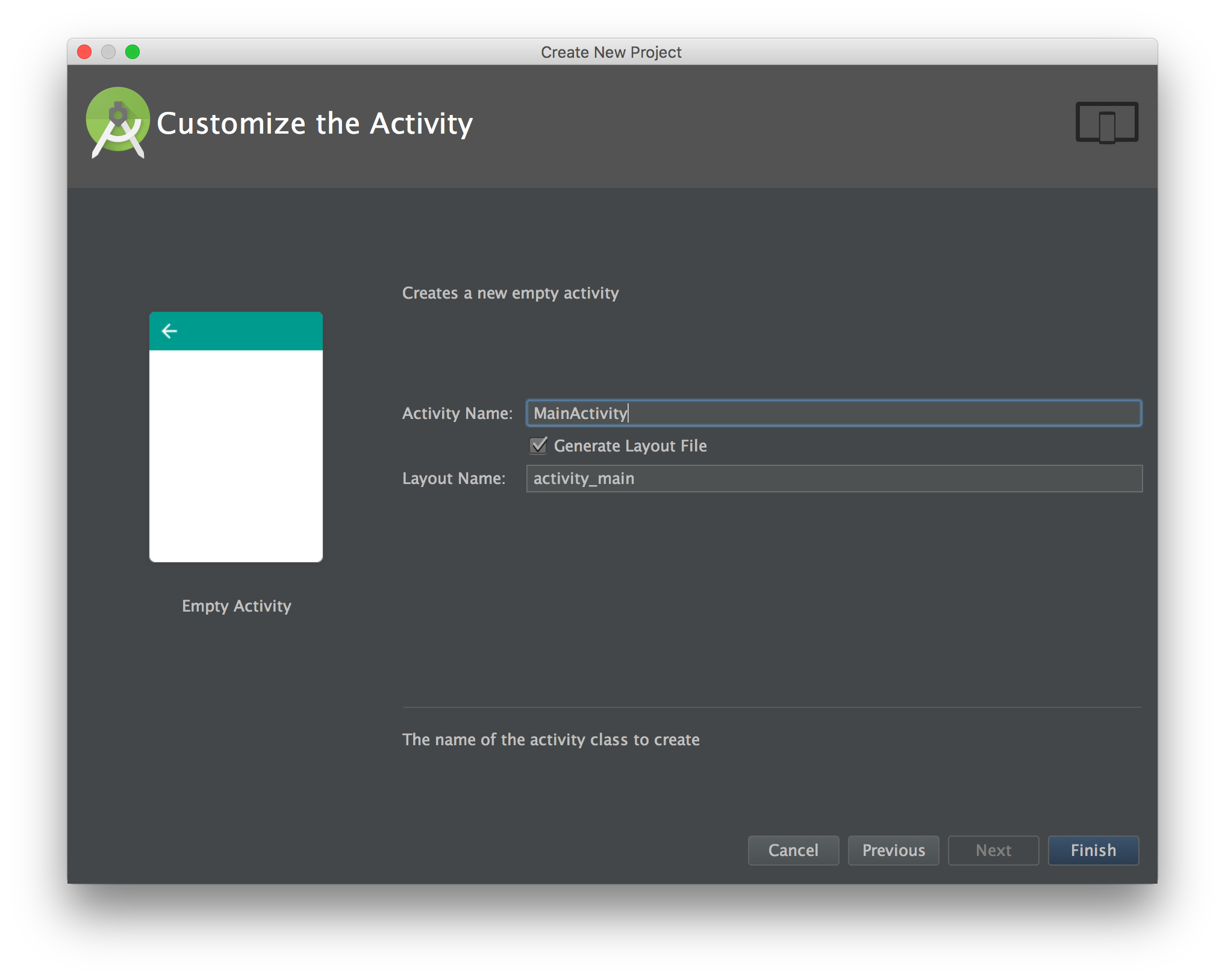Click the phone/tablet device icon top right
1225x980 pixels.
pyautogui.click(x=1107, y=122)
